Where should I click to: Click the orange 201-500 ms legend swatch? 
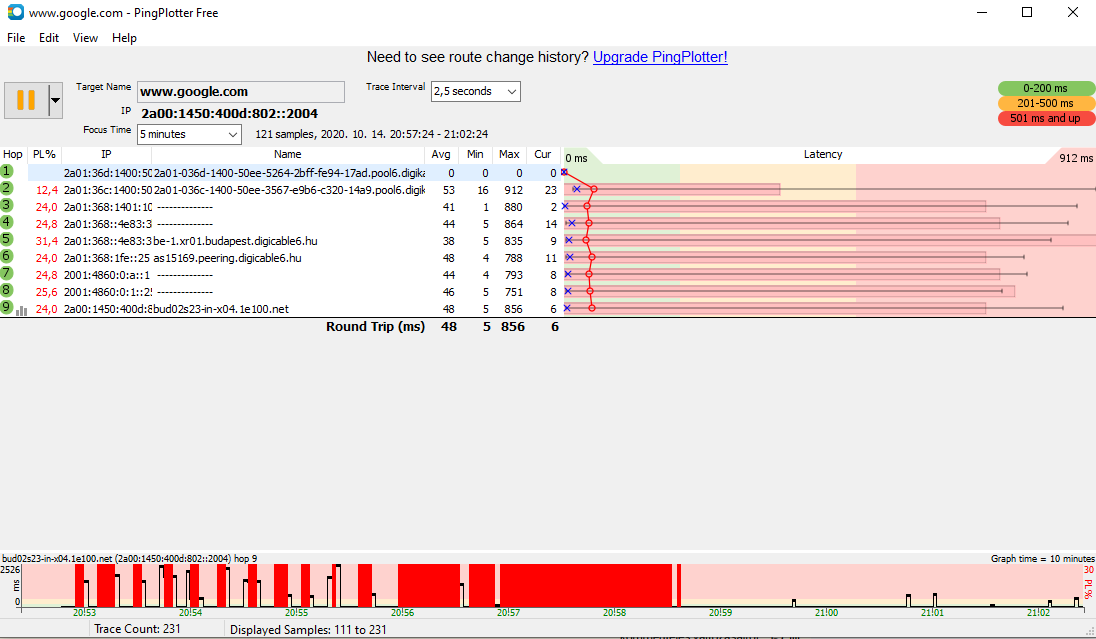[1046, 103]
